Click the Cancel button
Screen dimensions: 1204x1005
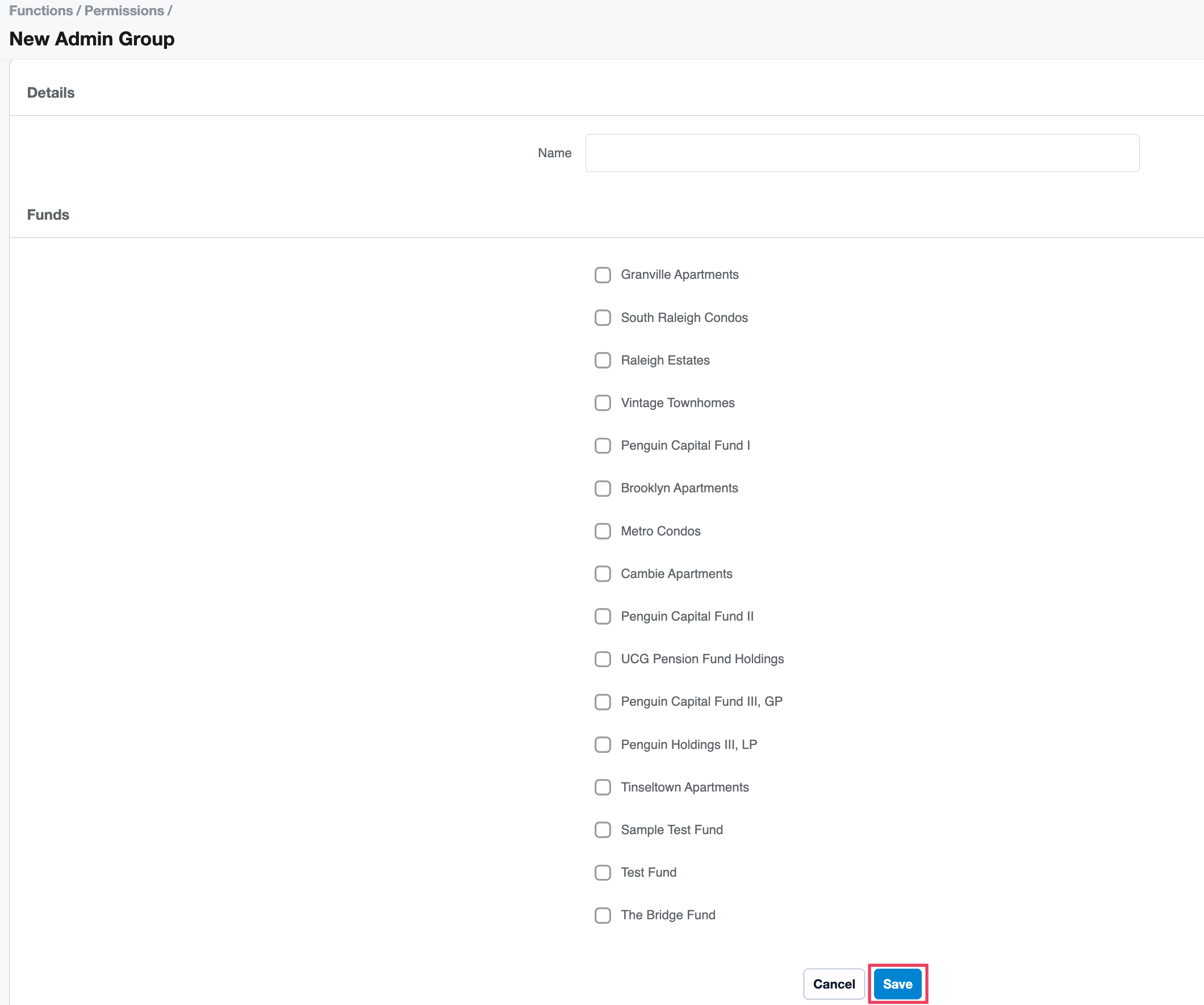[833, 985]
